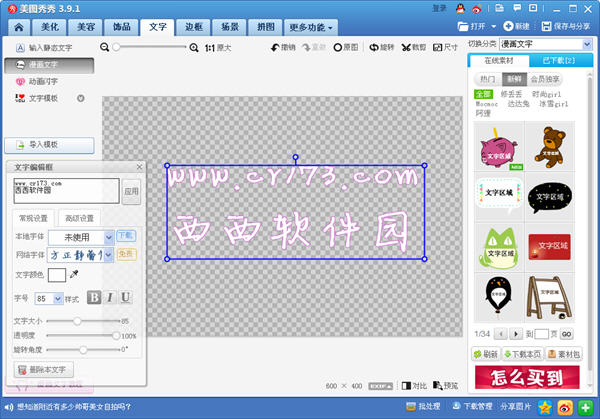Pick the eyedropper next to text color
The width and height of the screenshot is (600, 419).
[74, 274]
